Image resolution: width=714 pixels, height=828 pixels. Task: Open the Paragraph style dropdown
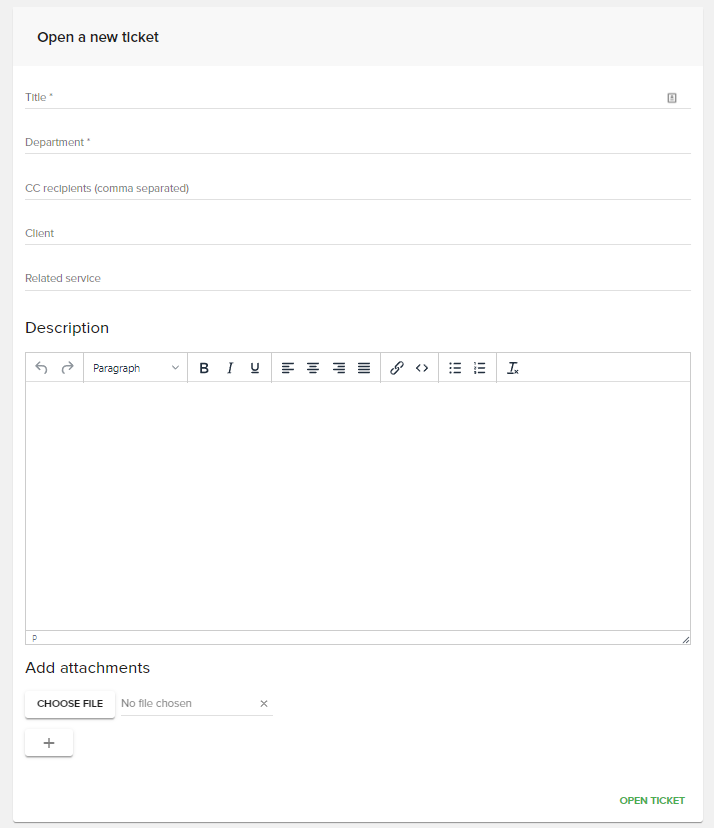[135, 367]
